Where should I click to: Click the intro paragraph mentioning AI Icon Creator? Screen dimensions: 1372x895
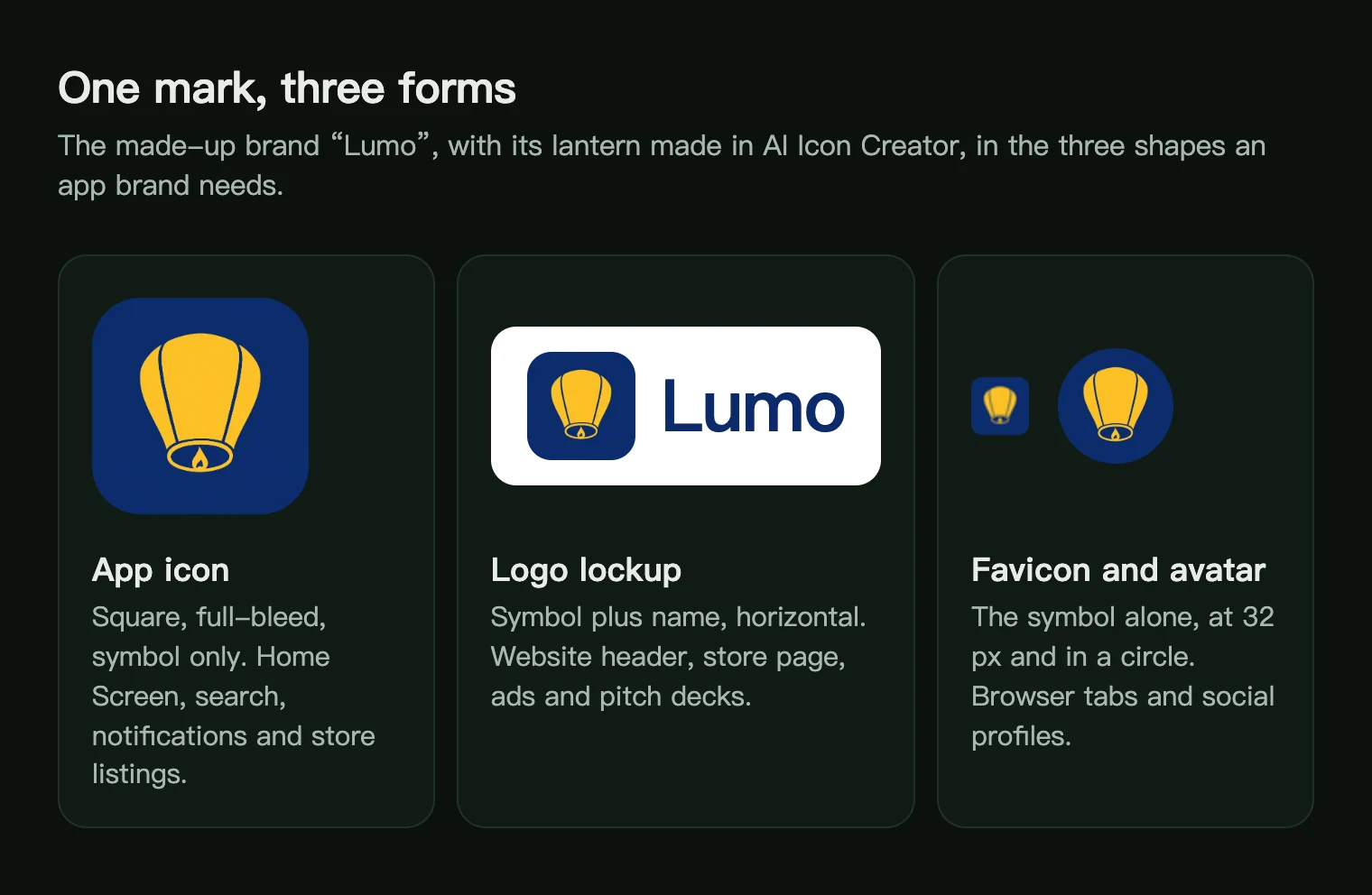662,165
